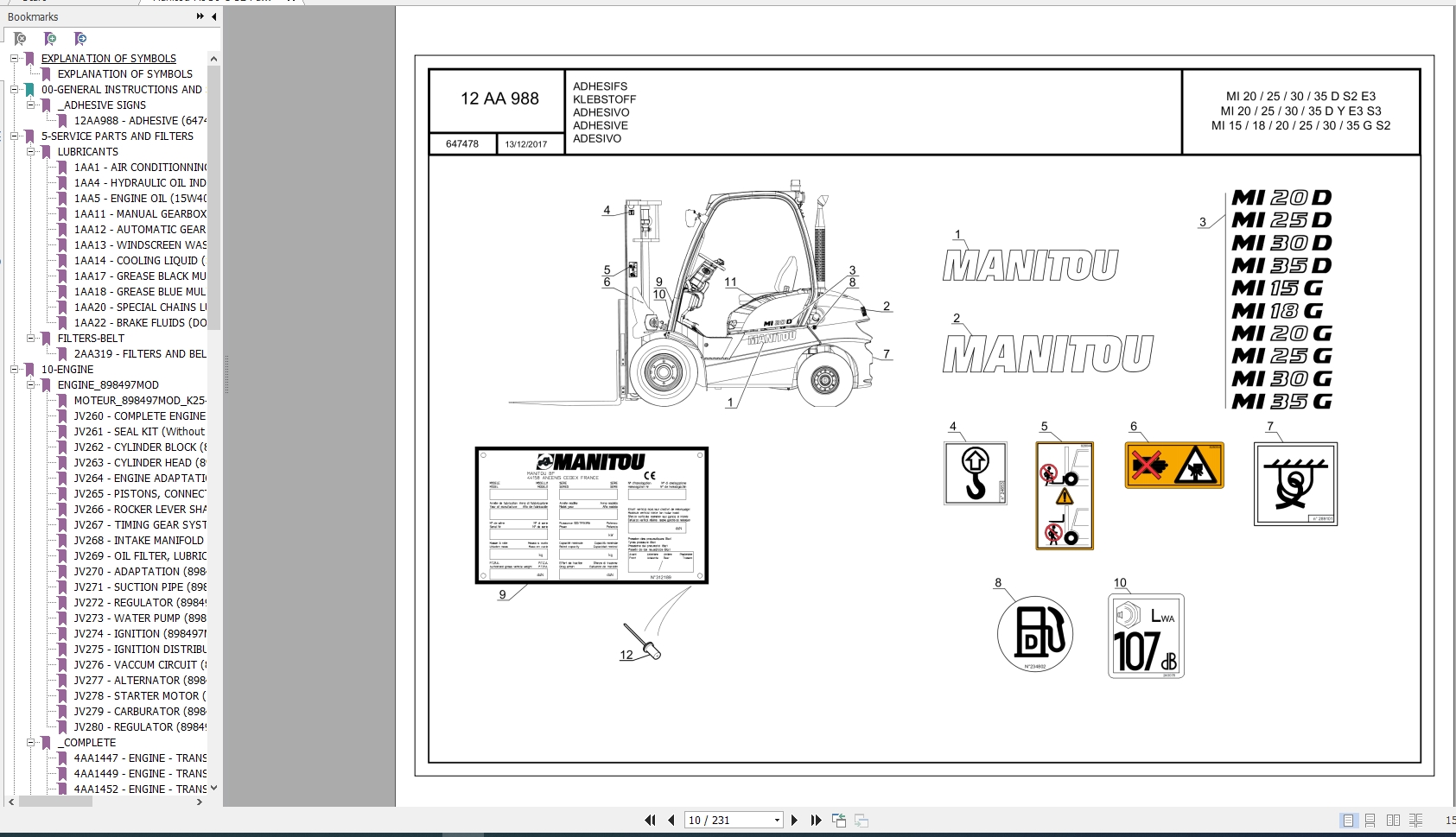
Task: Select continuous page layout
Action: (x=1370, y=821)
